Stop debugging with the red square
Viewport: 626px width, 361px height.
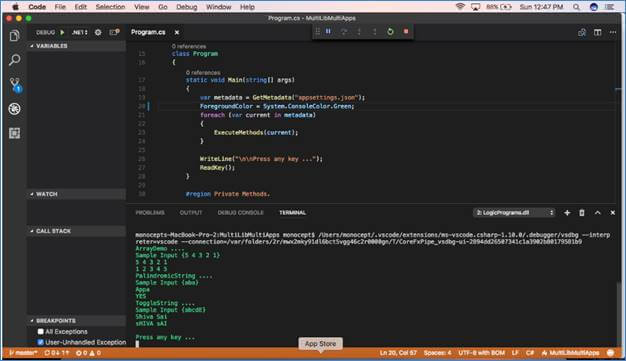(x=406, y=31)
